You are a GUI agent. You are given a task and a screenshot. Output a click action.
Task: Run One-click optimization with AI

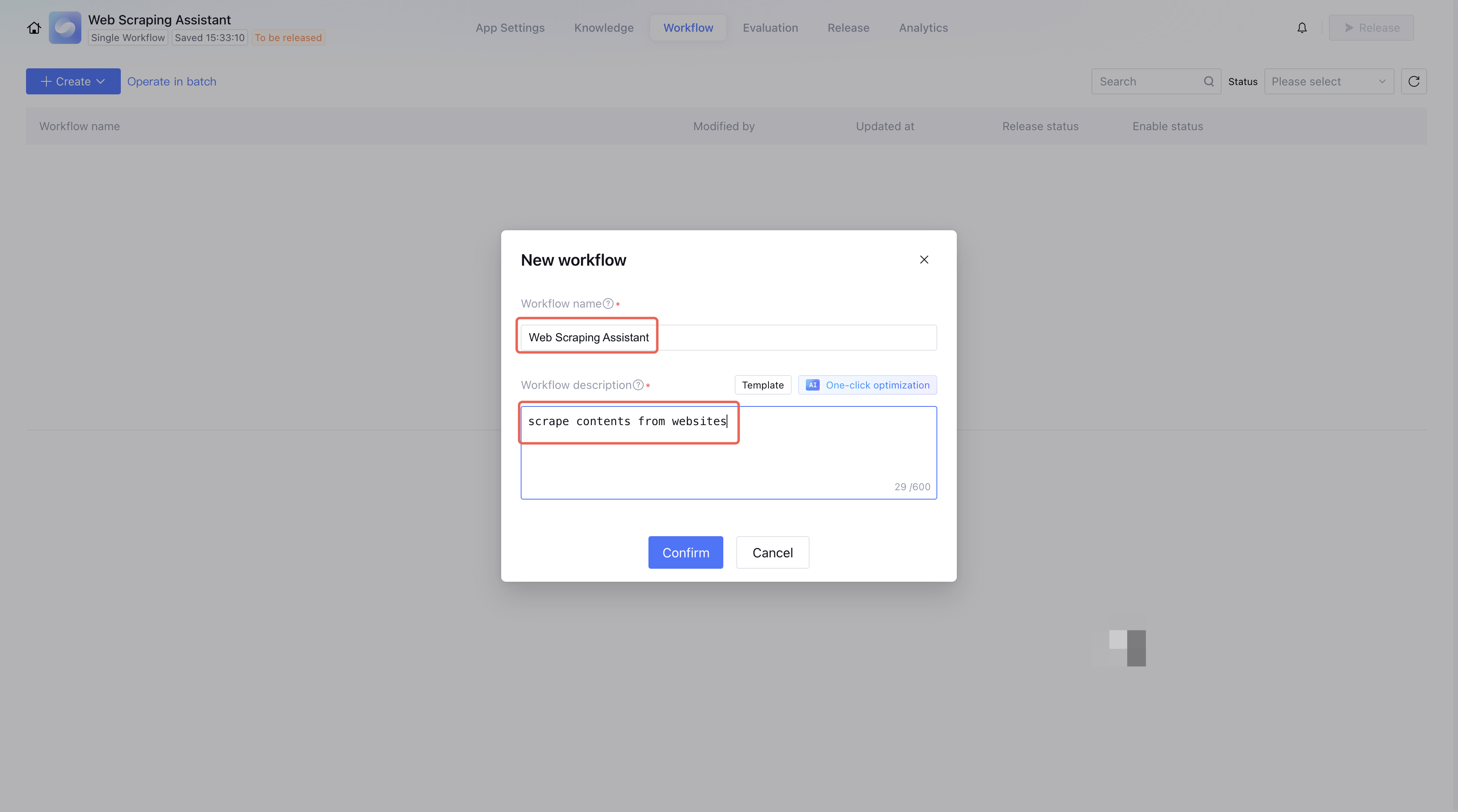click(x=867, y=385)
